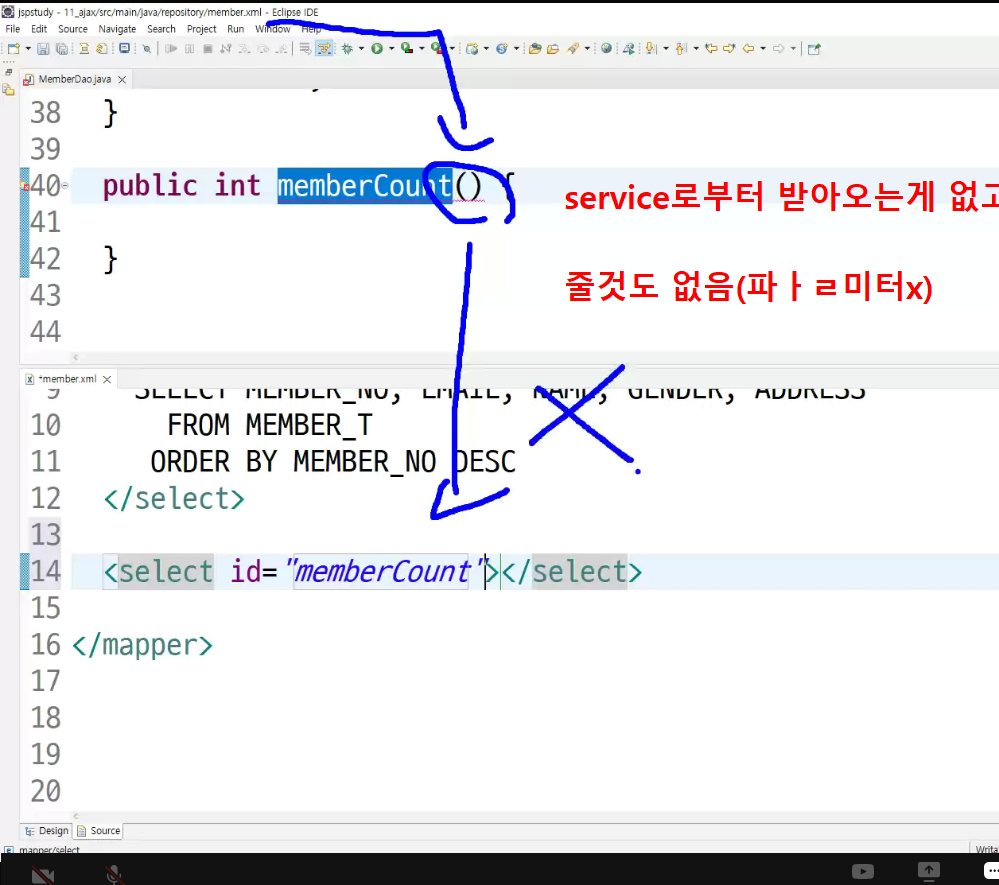
Task: Collapse the method fold on line 40
Action: [x=65, y=186]
